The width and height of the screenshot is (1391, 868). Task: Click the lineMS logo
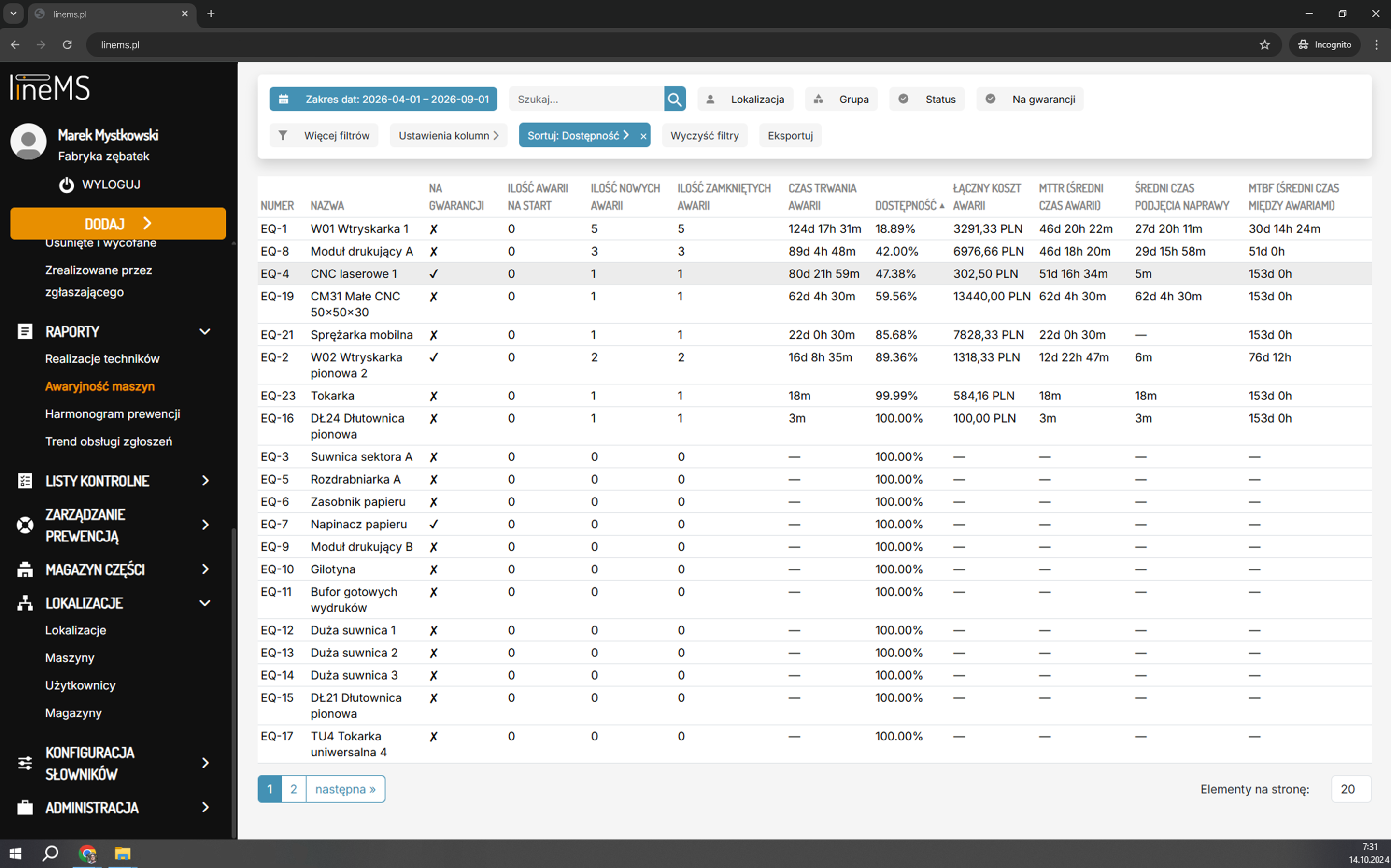point(50,88)
